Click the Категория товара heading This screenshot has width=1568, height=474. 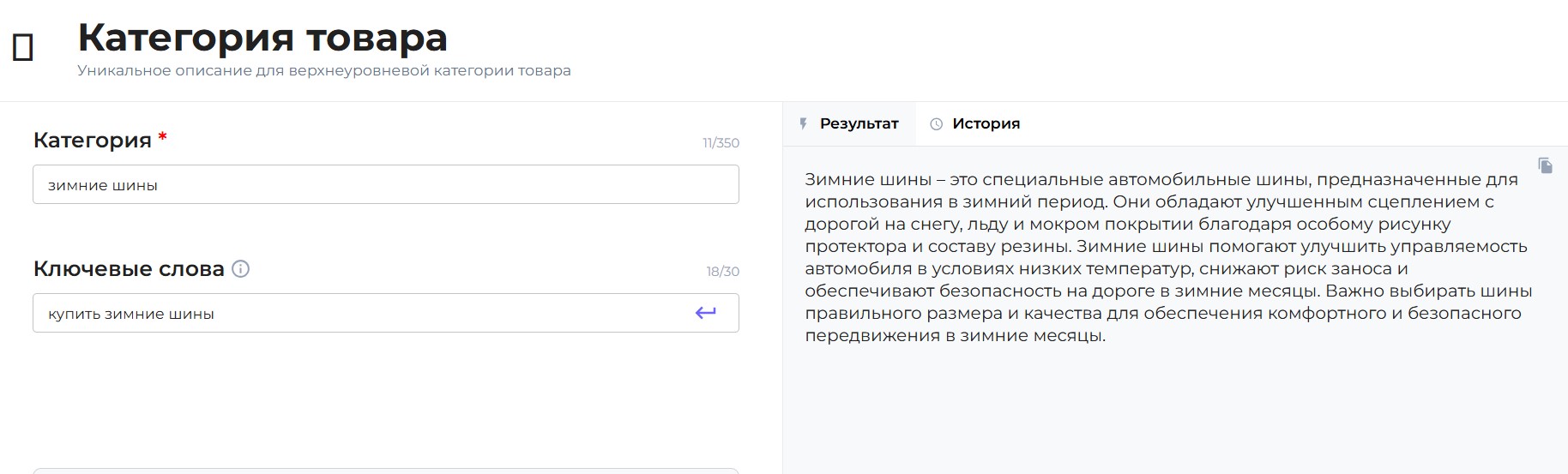point(262,38)
